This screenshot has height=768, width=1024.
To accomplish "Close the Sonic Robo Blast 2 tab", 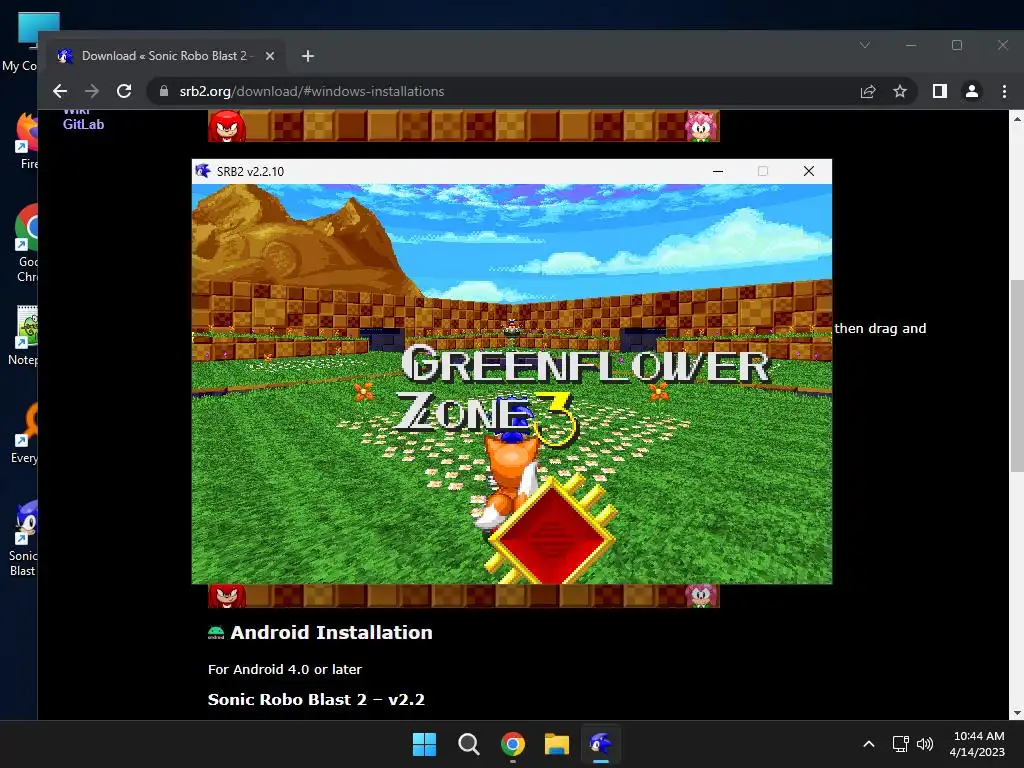I will 270,56.
